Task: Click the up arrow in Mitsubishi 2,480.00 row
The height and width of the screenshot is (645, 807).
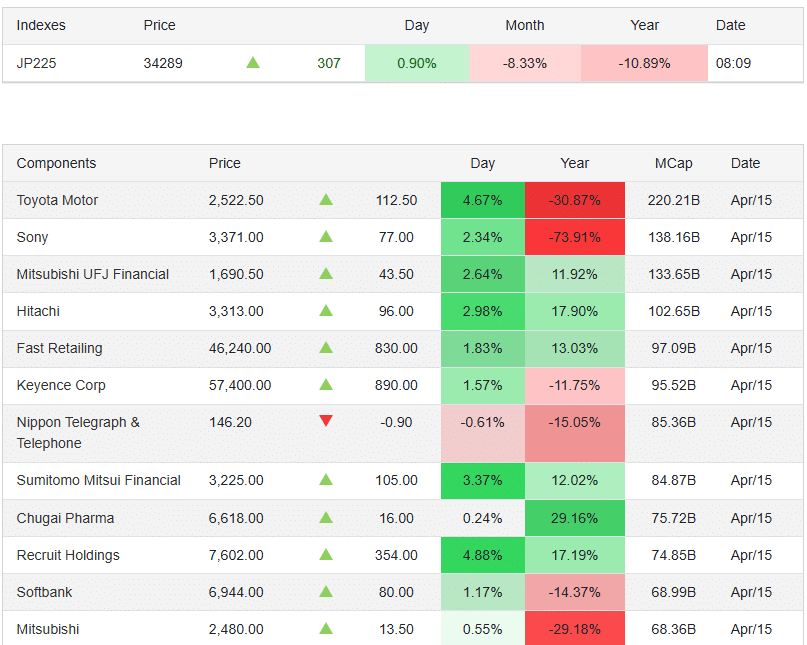Action: (326, 629)
